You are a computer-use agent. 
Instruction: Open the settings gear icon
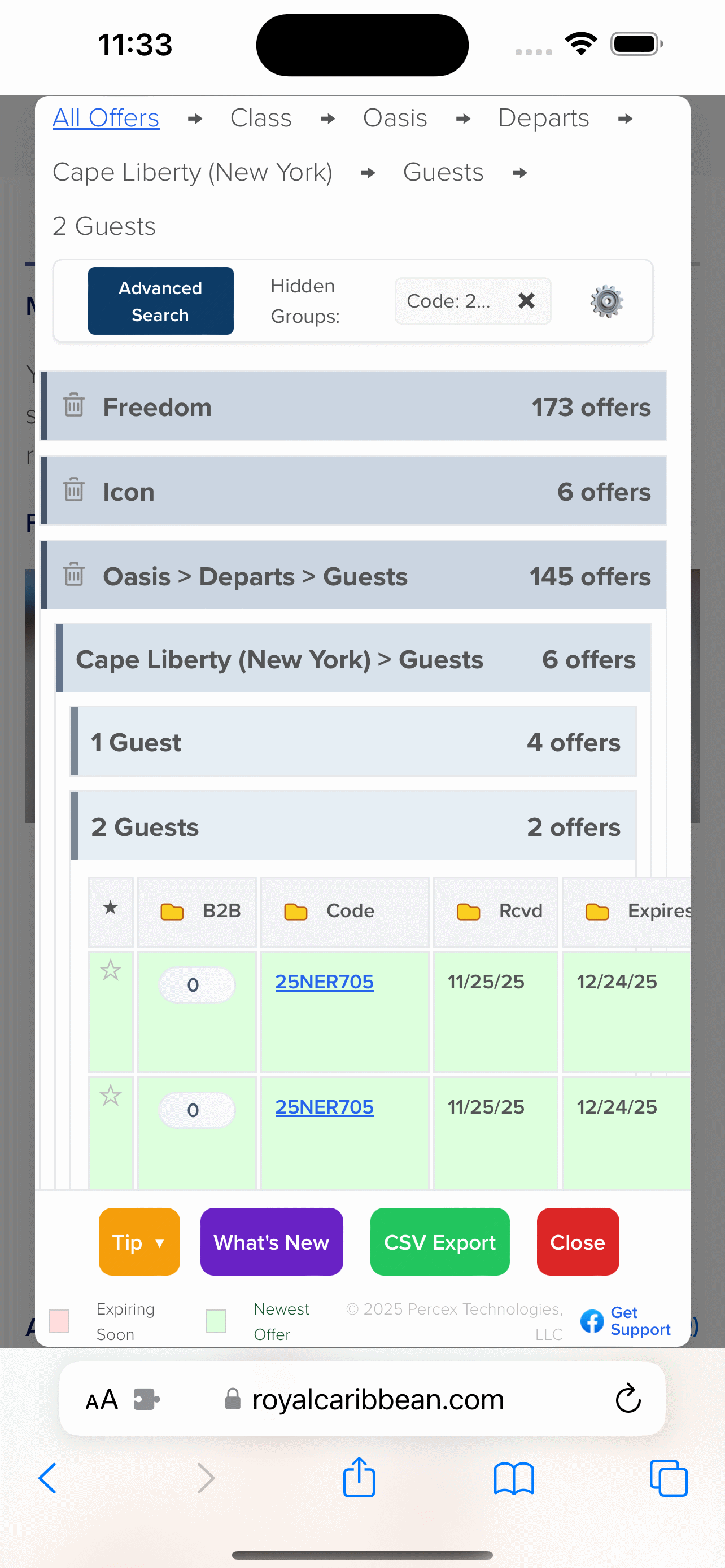tap(606, 301)
